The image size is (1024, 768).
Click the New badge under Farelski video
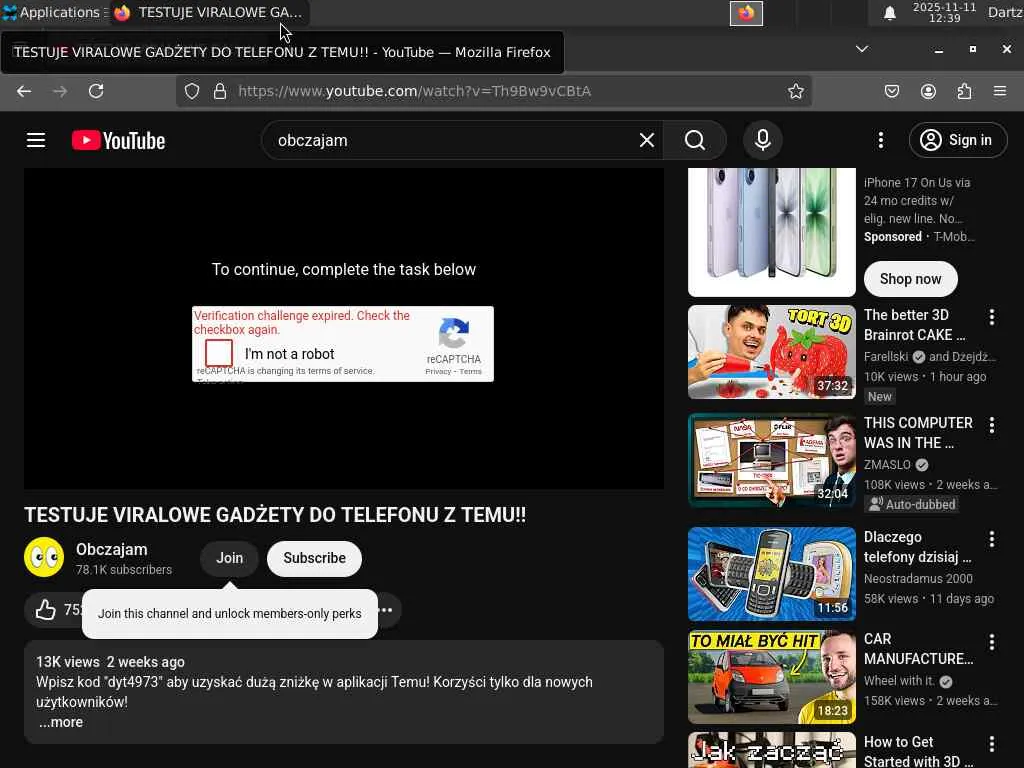point(879,396)
